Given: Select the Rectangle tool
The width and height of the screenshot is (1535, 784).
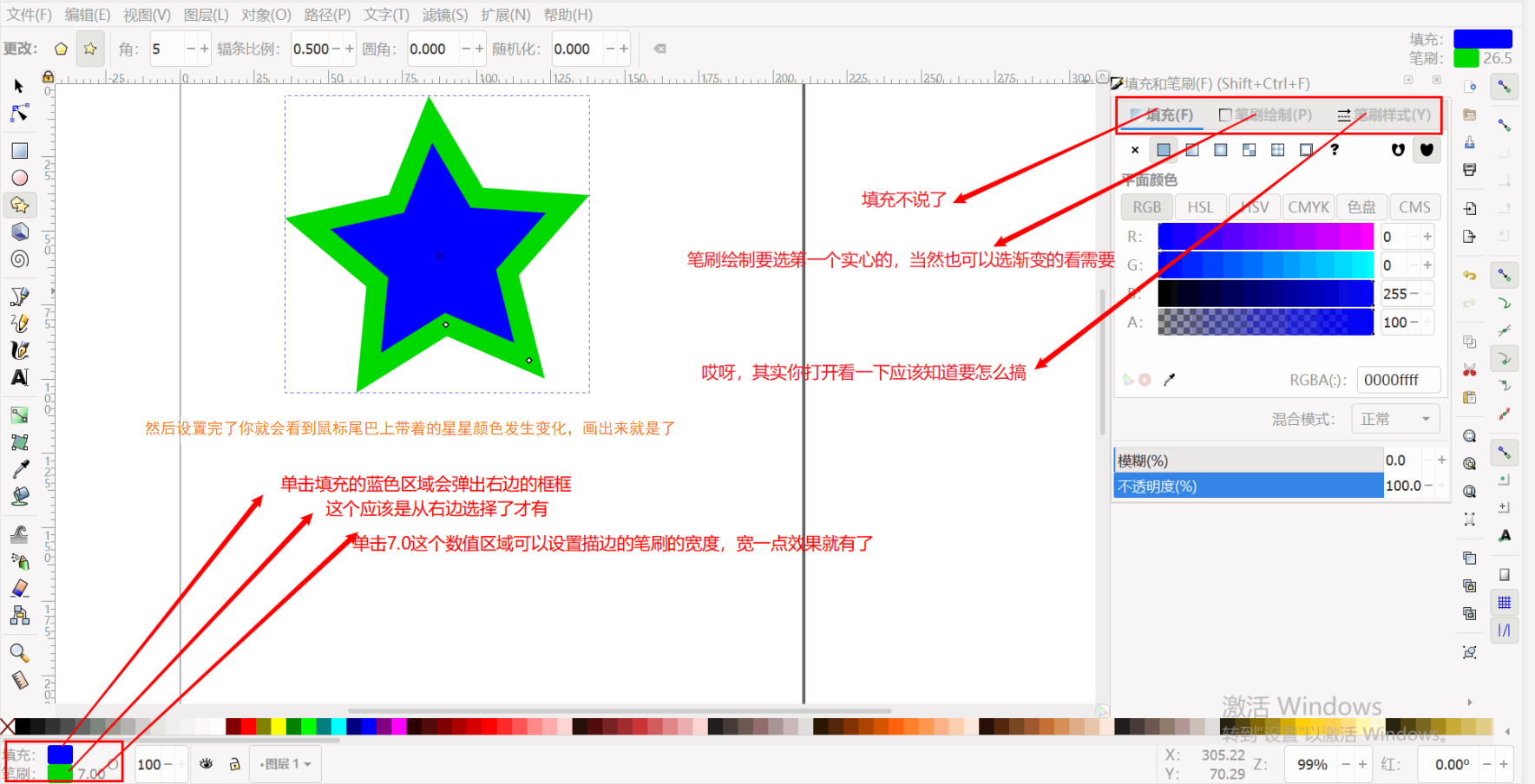Looking at the screenshot, I should click(19, 149).
